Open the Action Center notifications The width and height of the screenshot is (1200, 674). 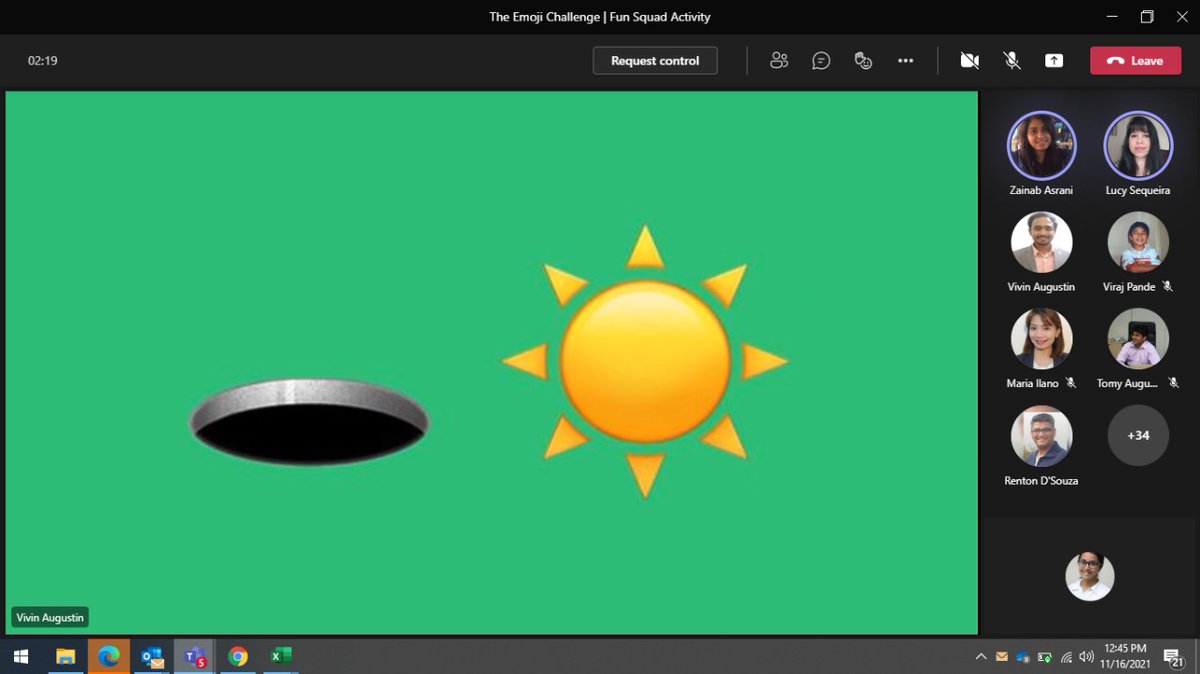(1174, 657)
